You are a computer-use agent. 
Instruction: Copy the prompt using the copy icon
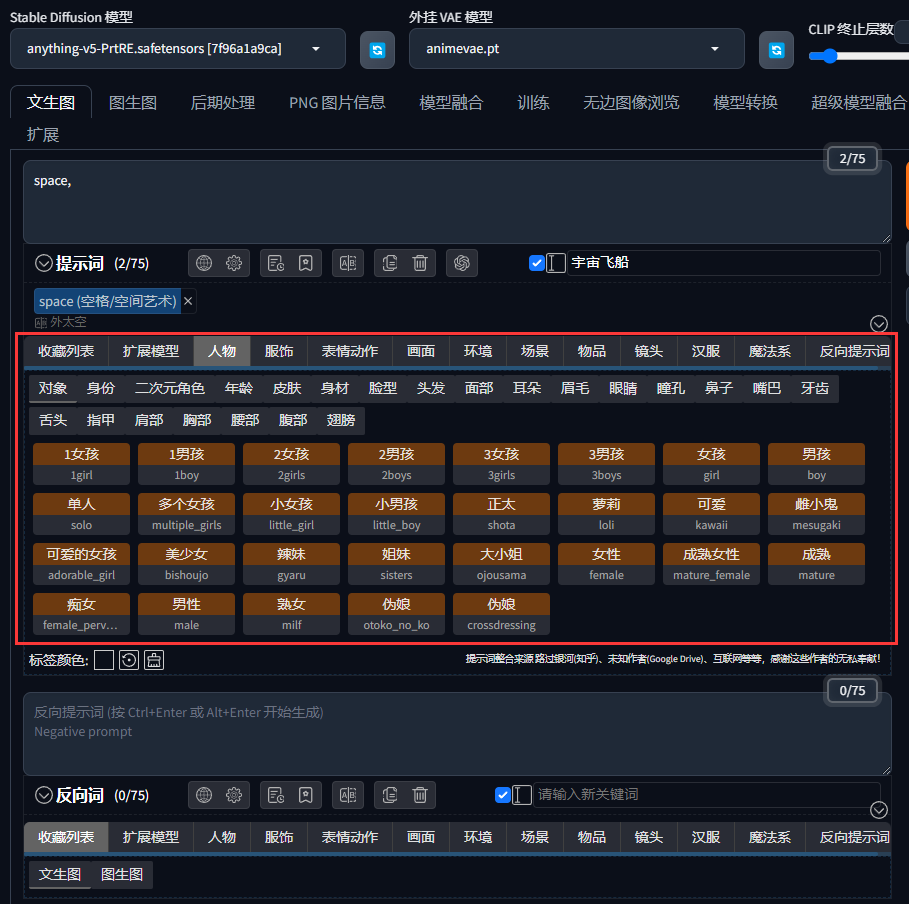(x=389, y=263)
